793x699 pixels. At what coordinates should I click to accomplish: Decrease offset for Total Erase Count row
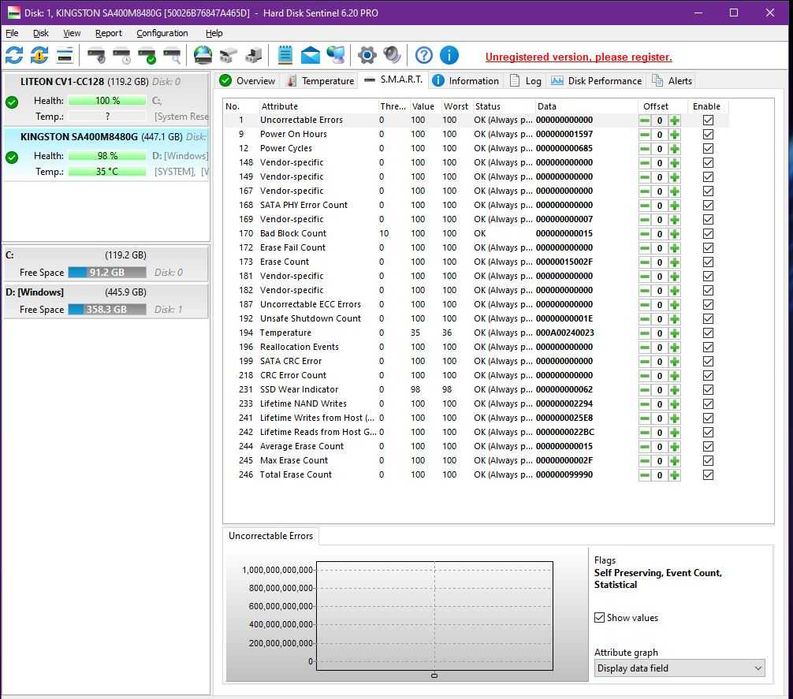(645, 475)
